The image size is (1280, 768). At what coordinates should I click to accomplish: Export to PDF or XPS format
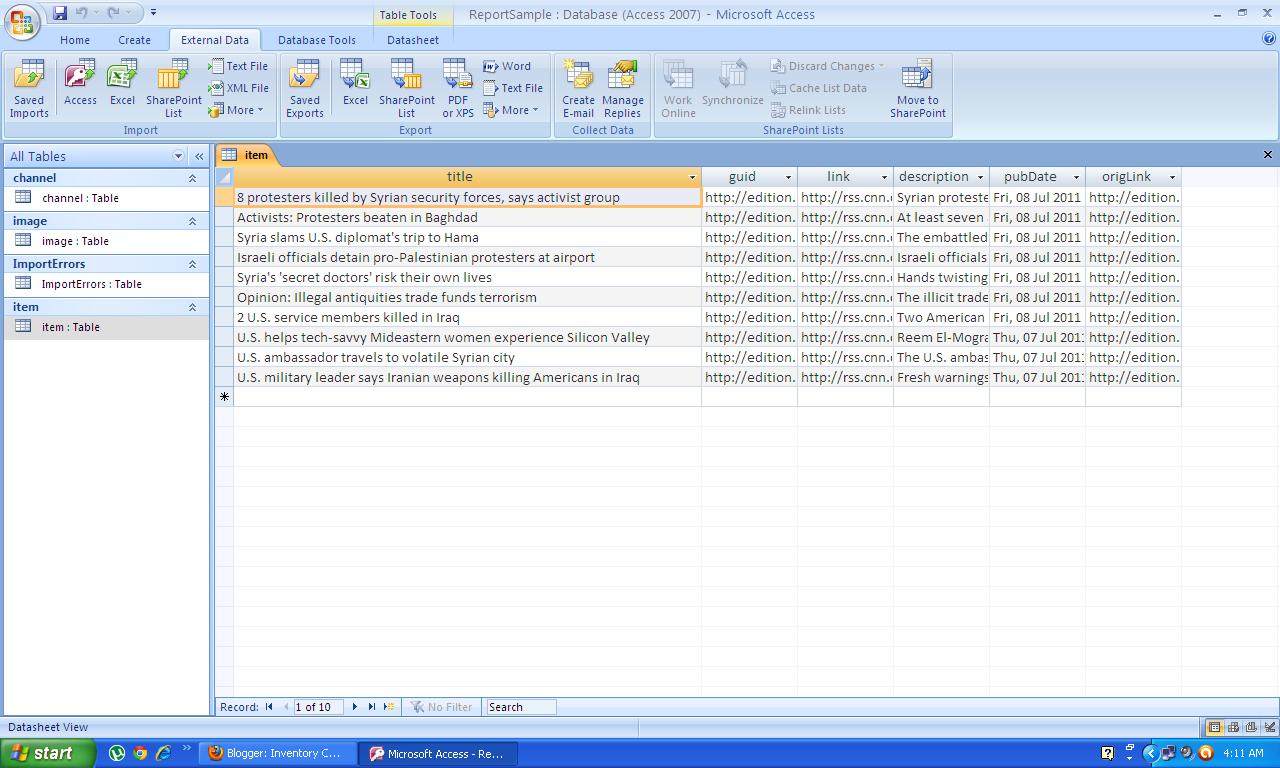tap(457, 88)
